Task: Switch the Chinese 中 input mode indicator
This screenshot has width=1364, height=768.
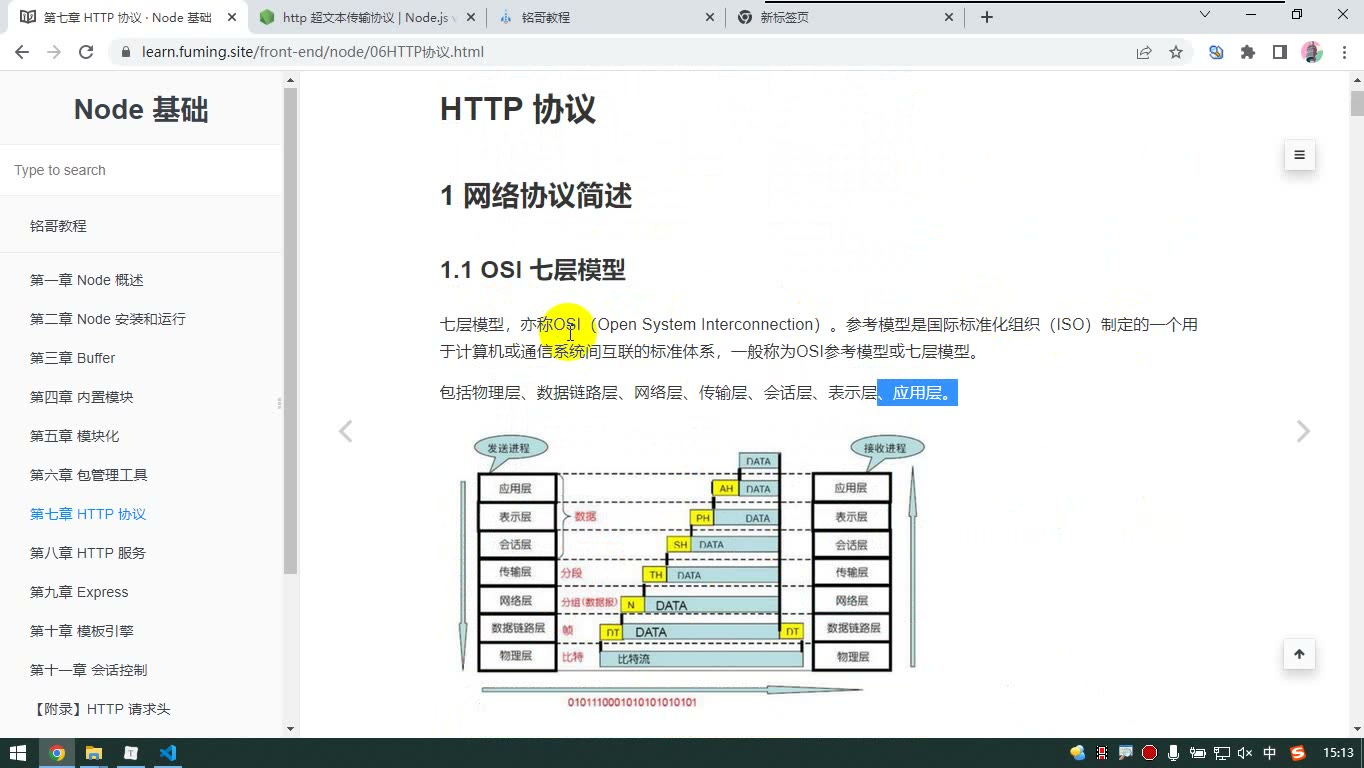Action: (x=1270, y=753)
